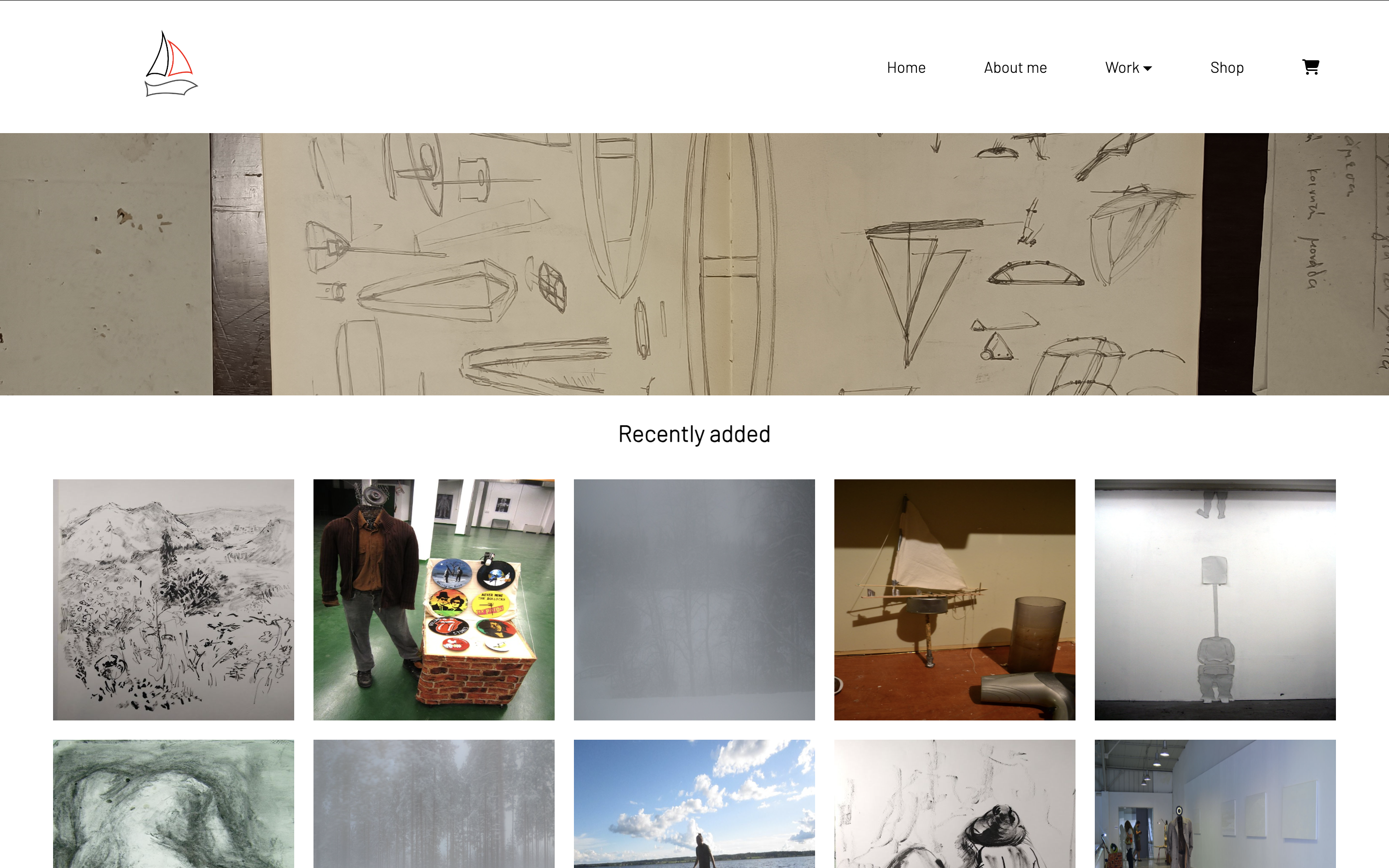Visit the Shop link
This screenshot has height=868, width=1389.
coord(1226,68)
